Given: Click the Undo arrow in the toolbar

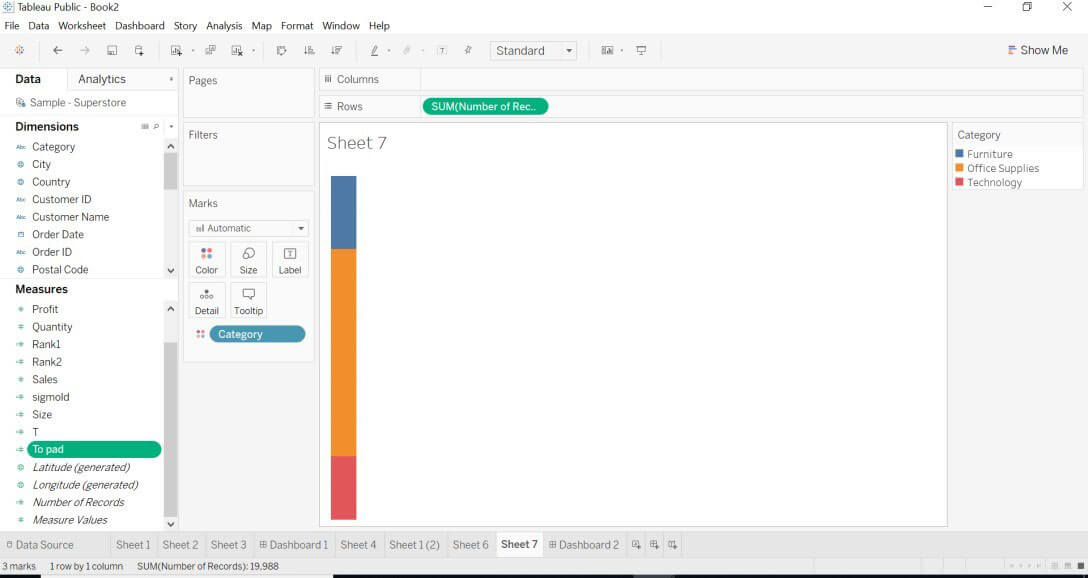Looking at the screenshot, I should [x=57, y=50].
